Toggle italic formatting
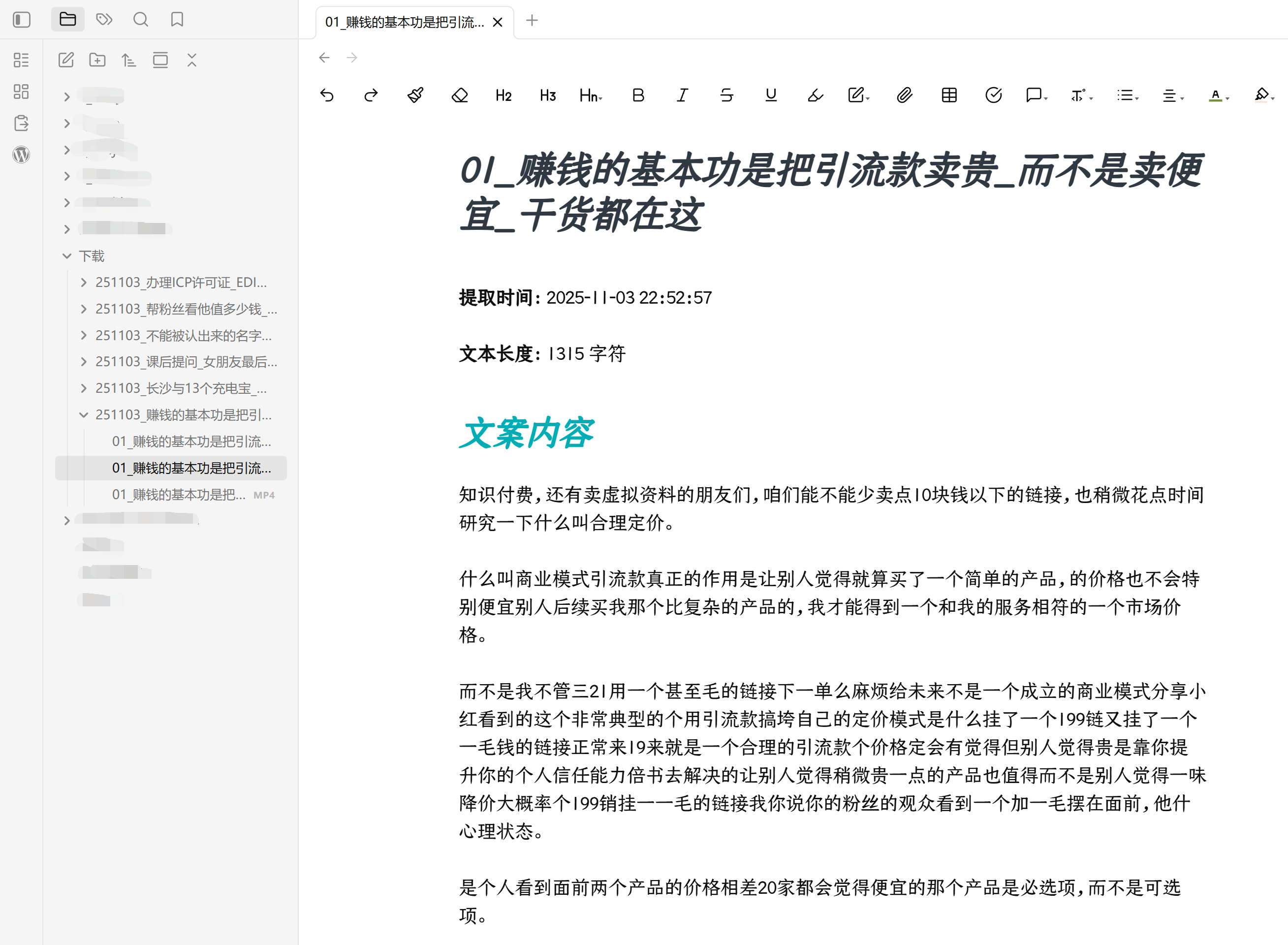The image size is (1288, 945). (682, 95)
